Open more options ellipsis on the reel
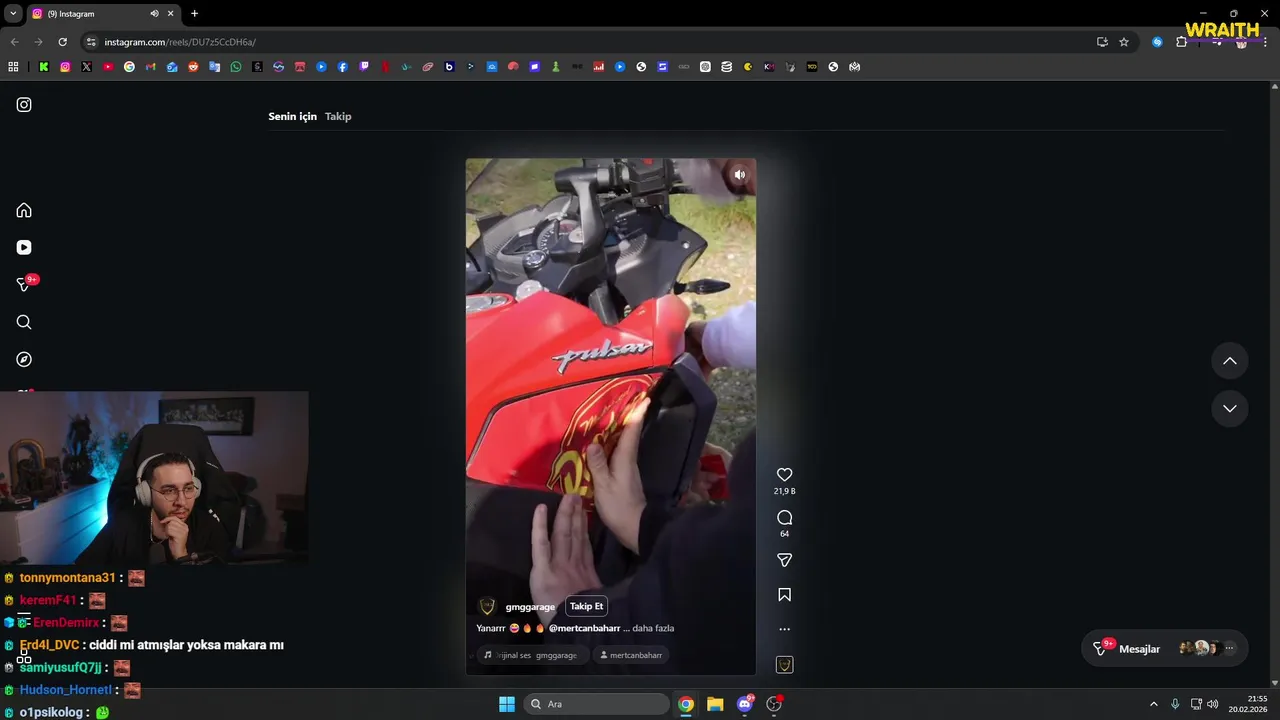Screen dimensions: 1280x720 pyautogui.click(x=784, y=629)
